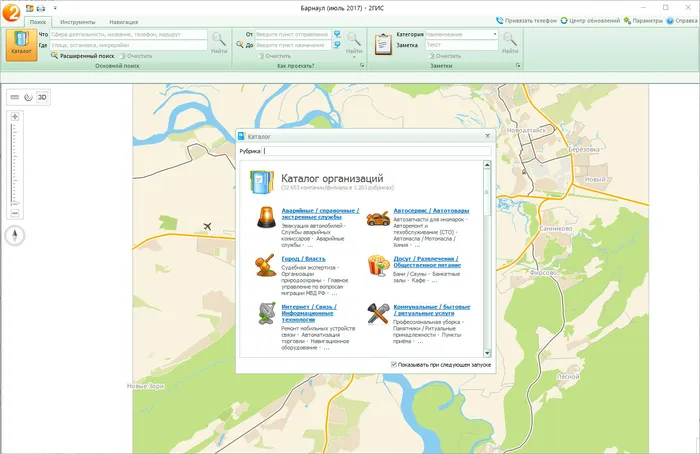Close the Каталог dialog window
Viewport: 700px width, 454px height.
click(488, 136)
